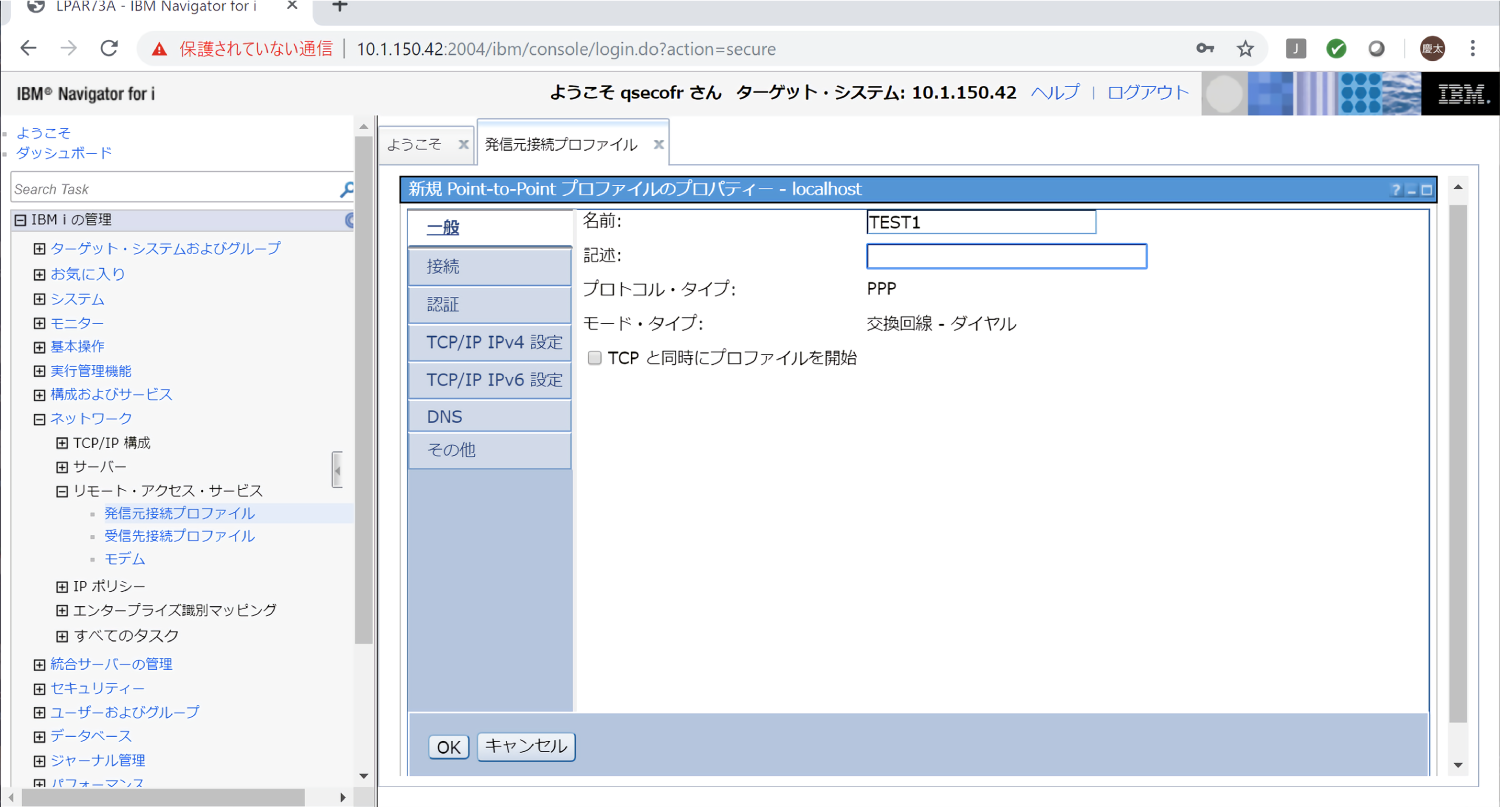The height and width of the screenshot is (807, 1500).
Task: Click the ログアウト link
Action: [x=1148, y=93]
